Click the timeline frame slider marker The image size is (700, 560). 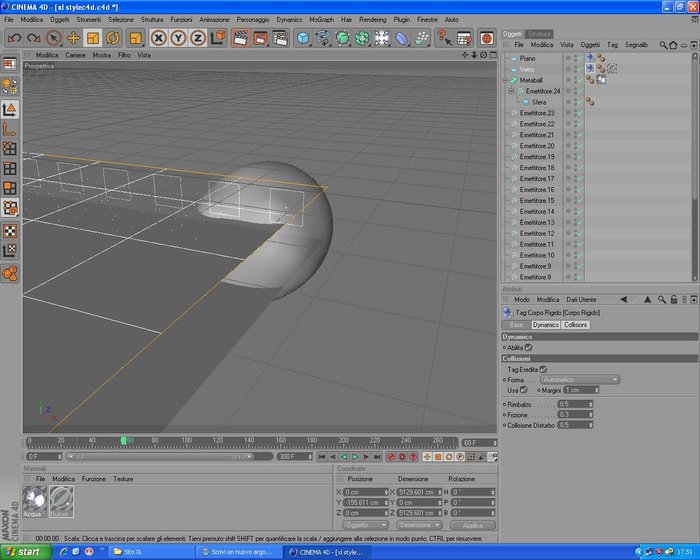pos(123,441)
